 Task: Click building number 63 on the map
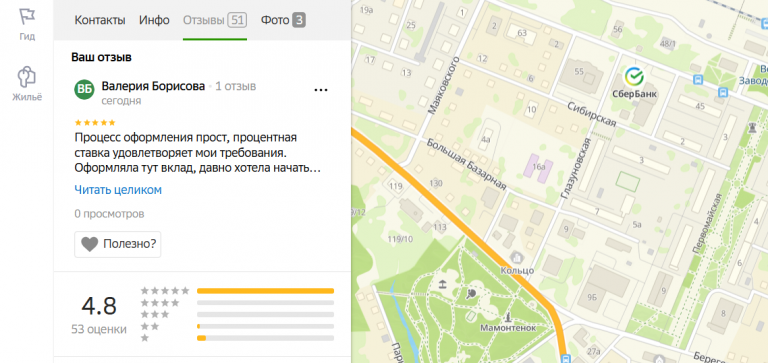point(522,33)
